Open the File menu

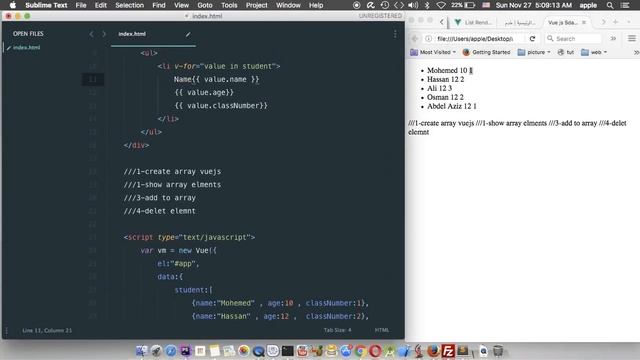pos(81,5)
